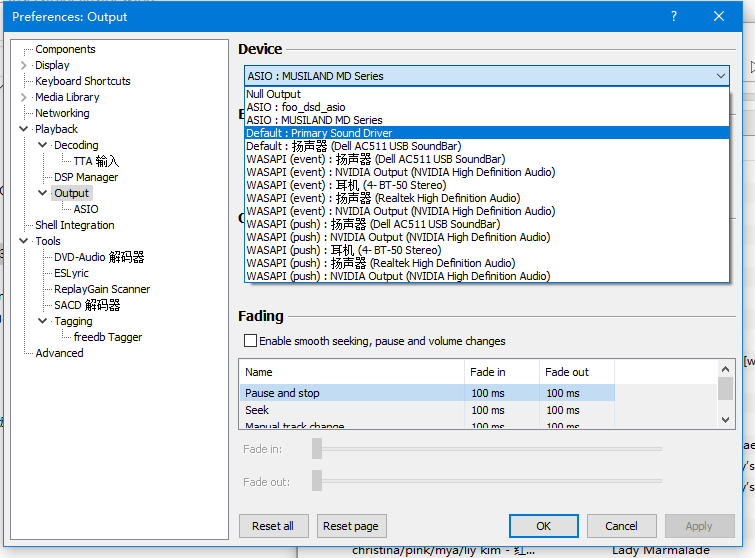Collapse the Tagging tree node
Image resolution: width=755 pixels, height=558 pixels.
[43, 321]
